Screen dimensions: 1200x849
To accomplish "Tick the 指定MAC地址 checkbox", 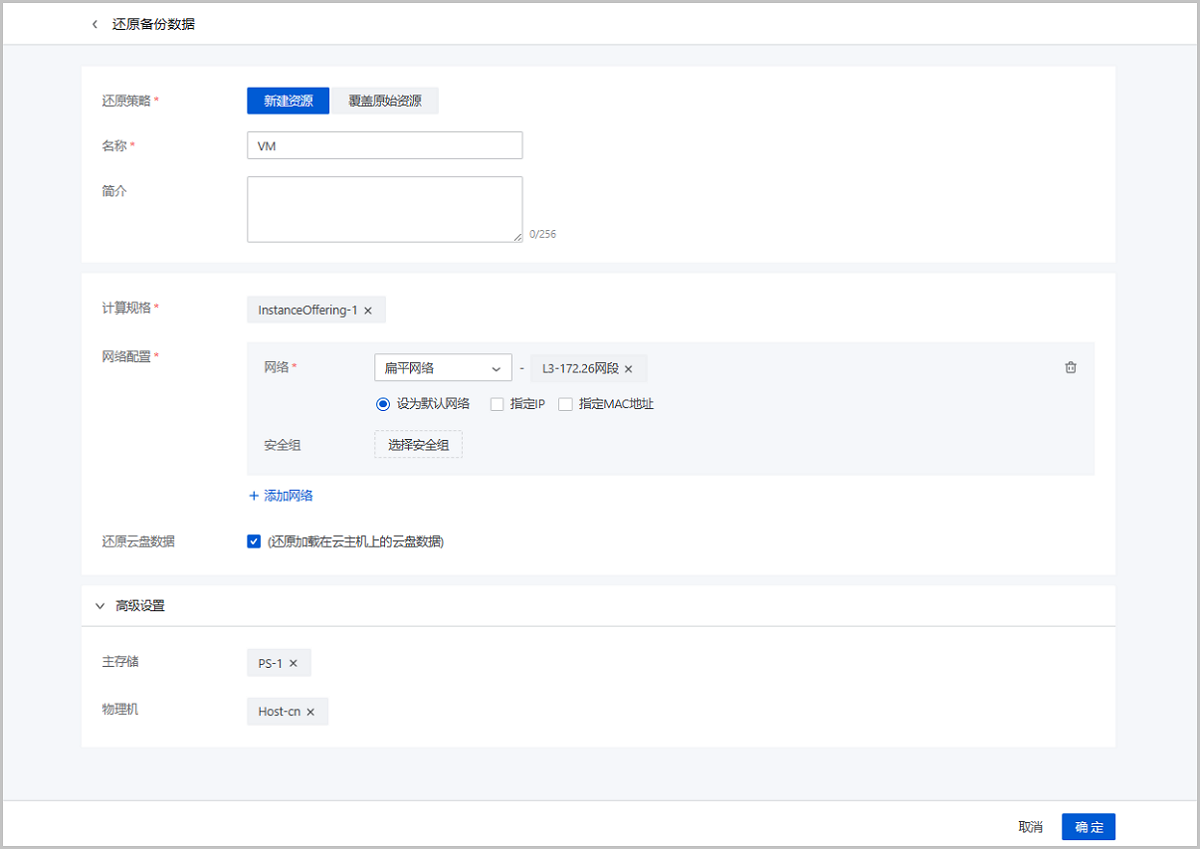I will click(x=566, y=404).
